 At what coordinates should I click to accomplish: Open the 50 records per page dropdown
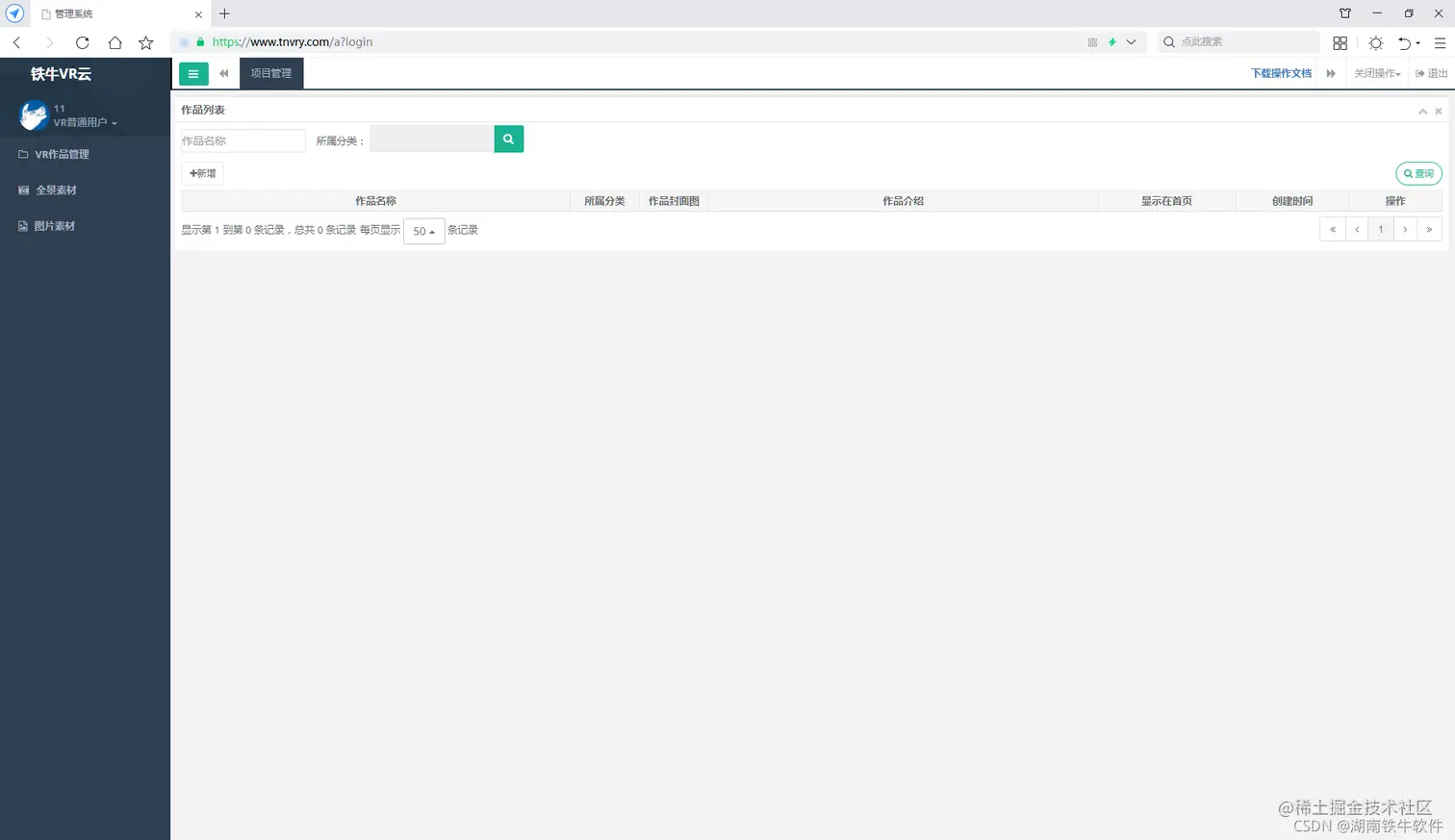(423, 231)
